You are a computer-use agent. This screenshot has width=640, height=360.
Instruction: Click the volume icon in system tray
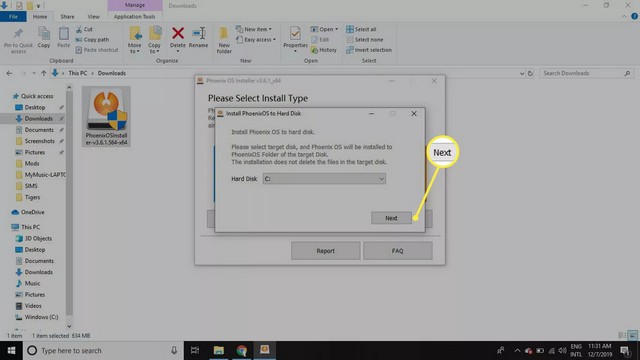tap(562, 351)
